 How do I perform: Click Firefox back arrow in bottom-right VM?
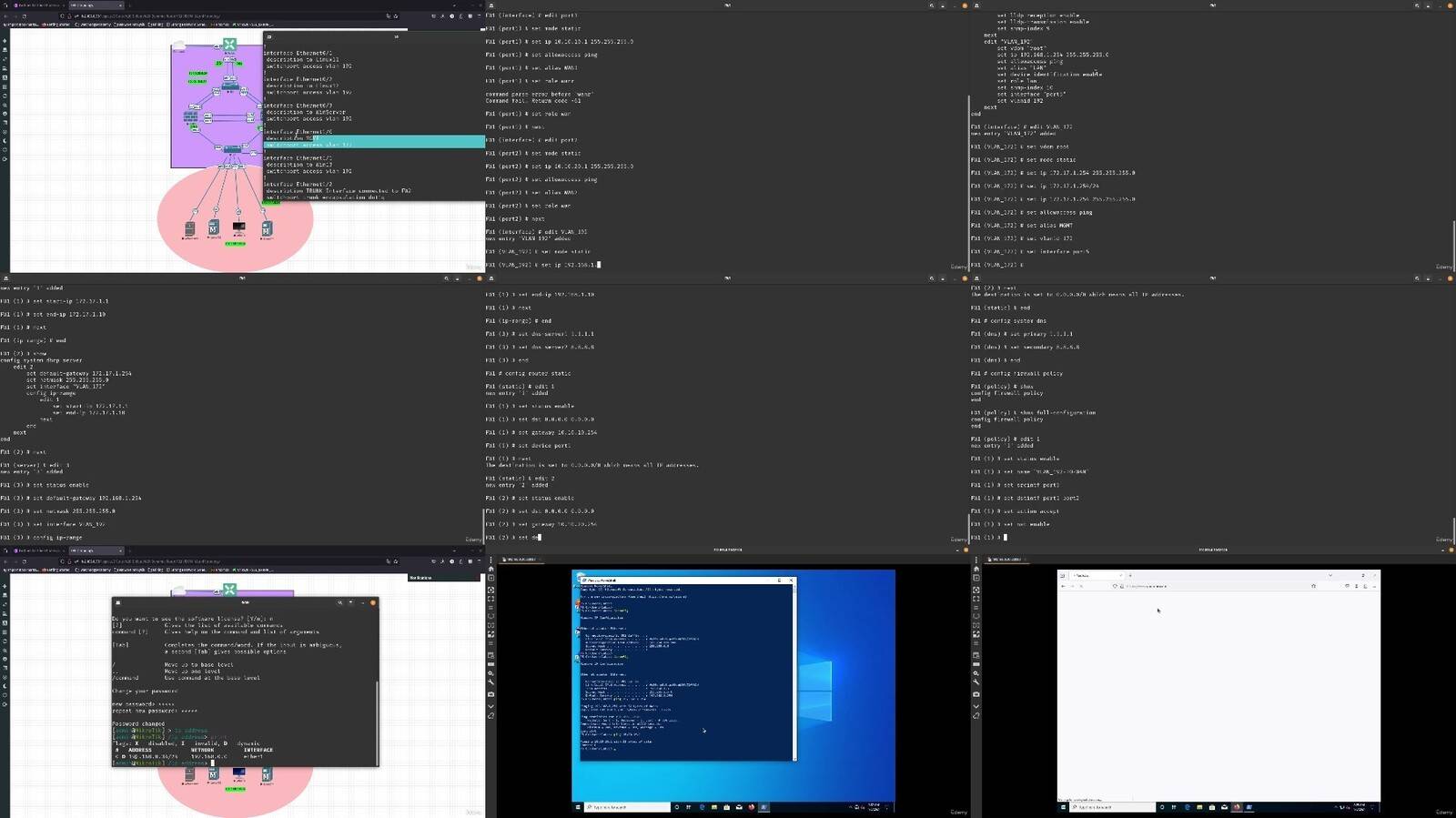coord(1063,586)
